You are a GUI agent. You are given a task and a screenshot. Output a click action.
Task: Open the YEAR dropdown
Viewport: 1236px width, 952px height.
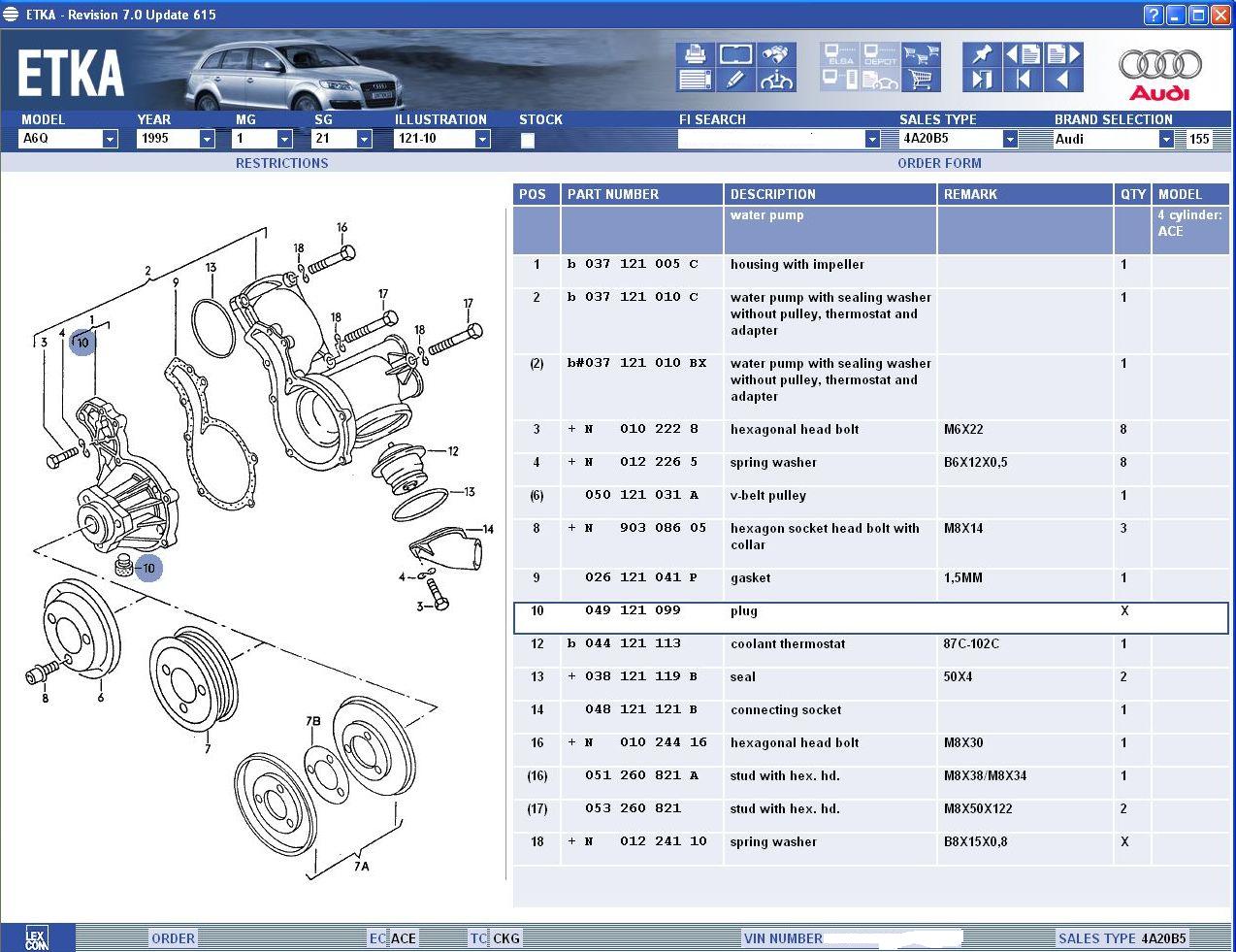click(207, 139)
